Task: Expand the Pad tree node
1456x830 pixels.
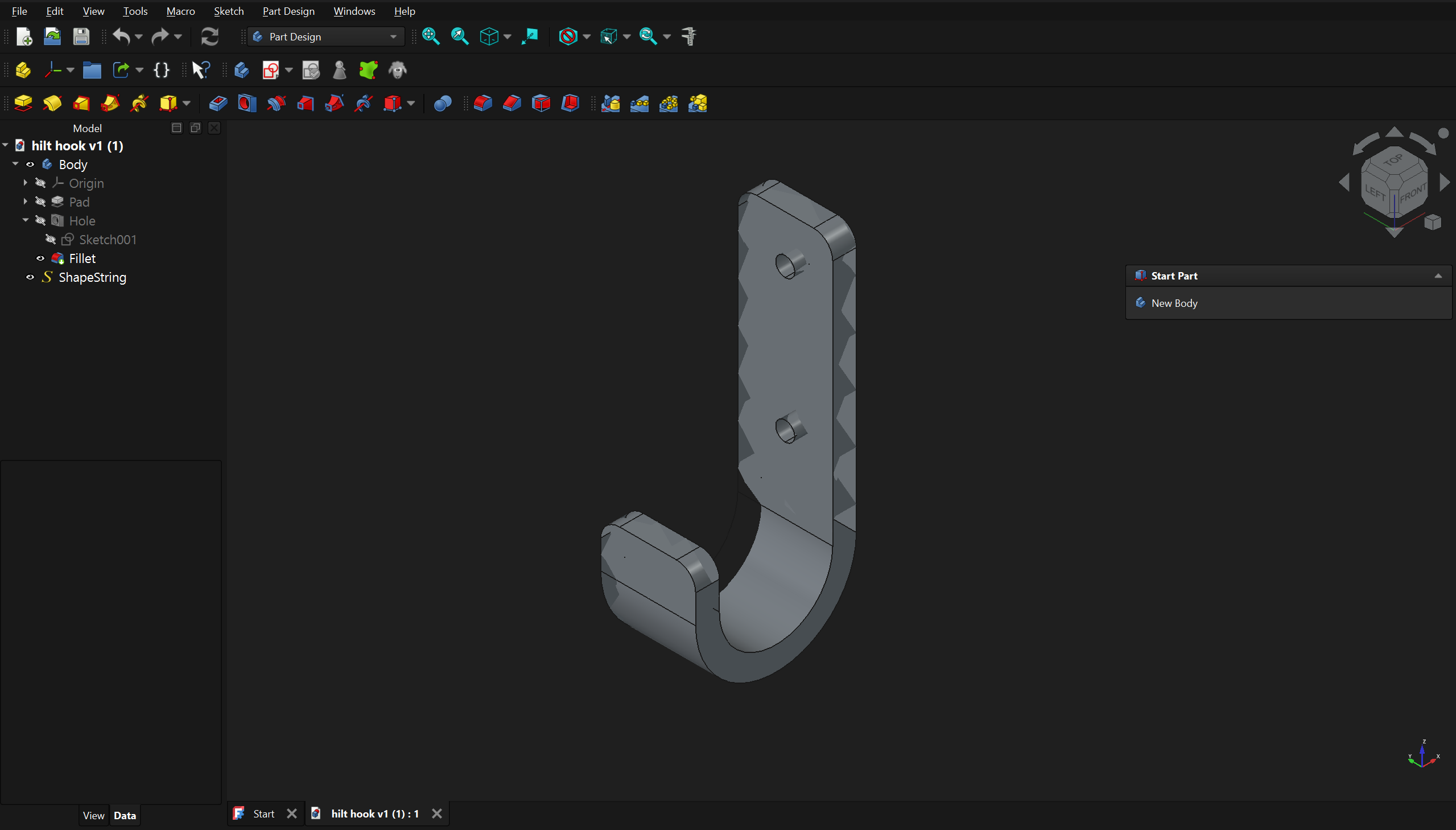Action: [x=26, y=202]
